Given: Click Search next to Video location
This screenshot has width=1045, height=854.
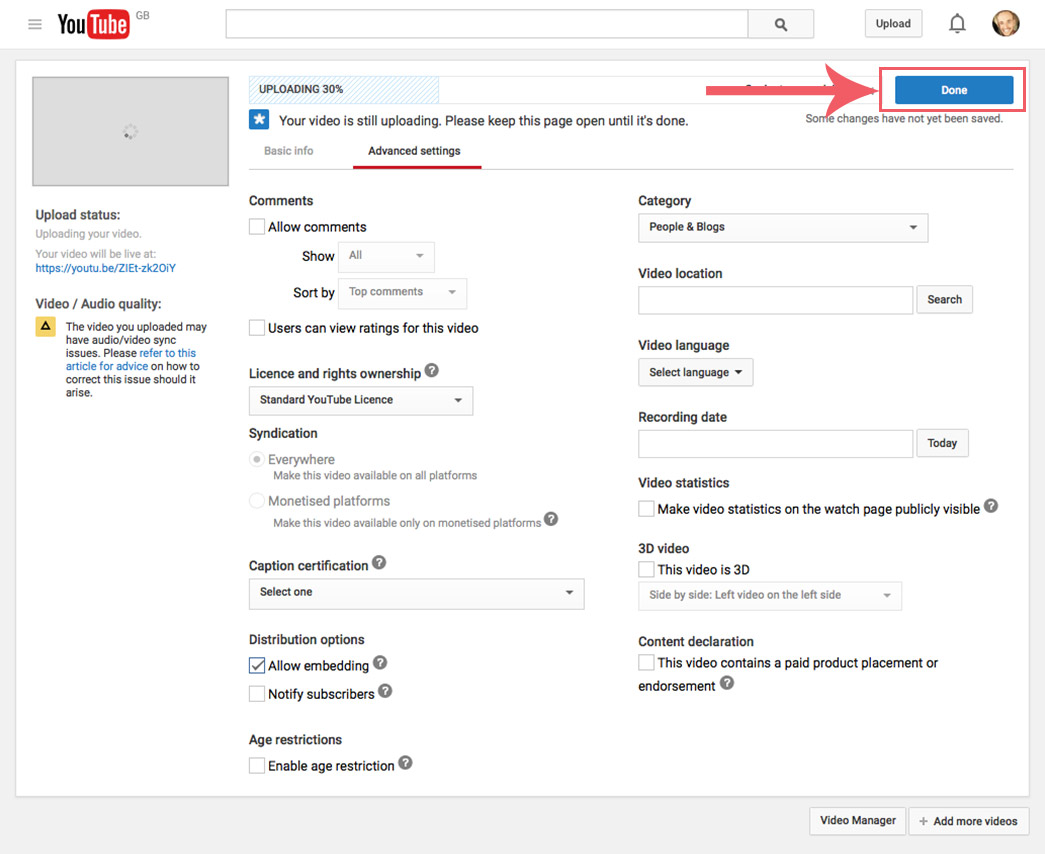Looking at the screenshot, I should click(944, 299).
